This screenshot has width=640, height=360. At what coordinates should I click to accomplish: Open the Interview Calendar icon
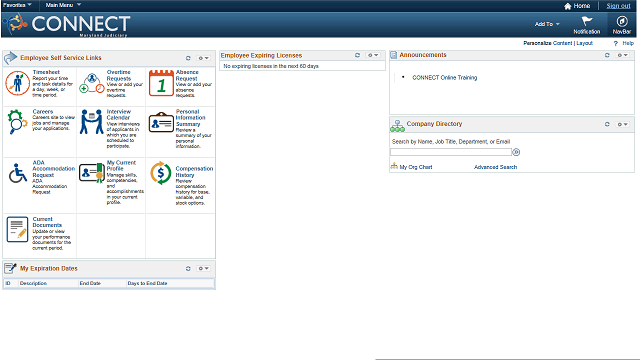point(91,122)
